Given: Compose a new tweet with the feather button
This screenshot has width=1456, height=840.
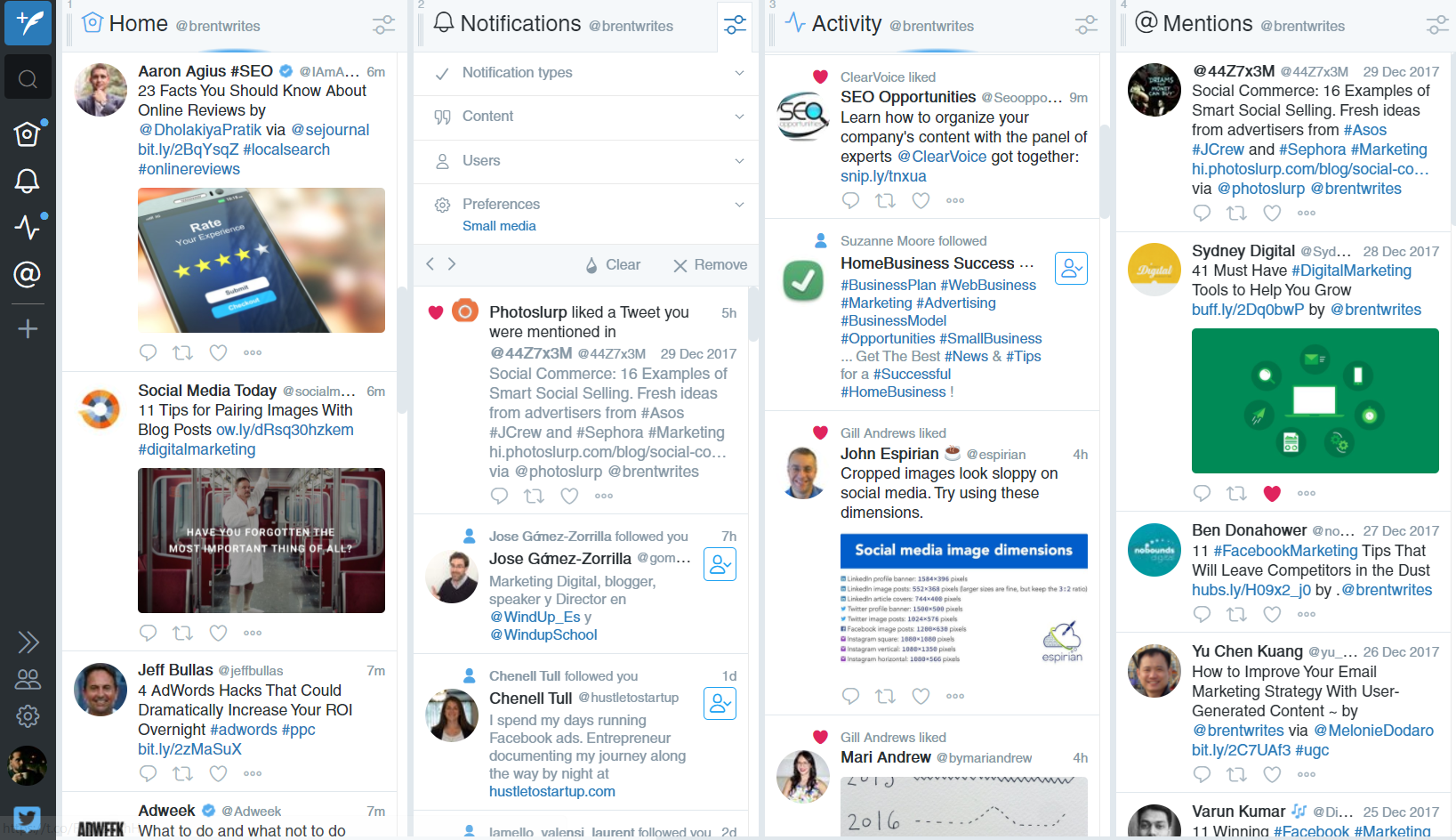Looking at the screenshot, I should [28, 22].
